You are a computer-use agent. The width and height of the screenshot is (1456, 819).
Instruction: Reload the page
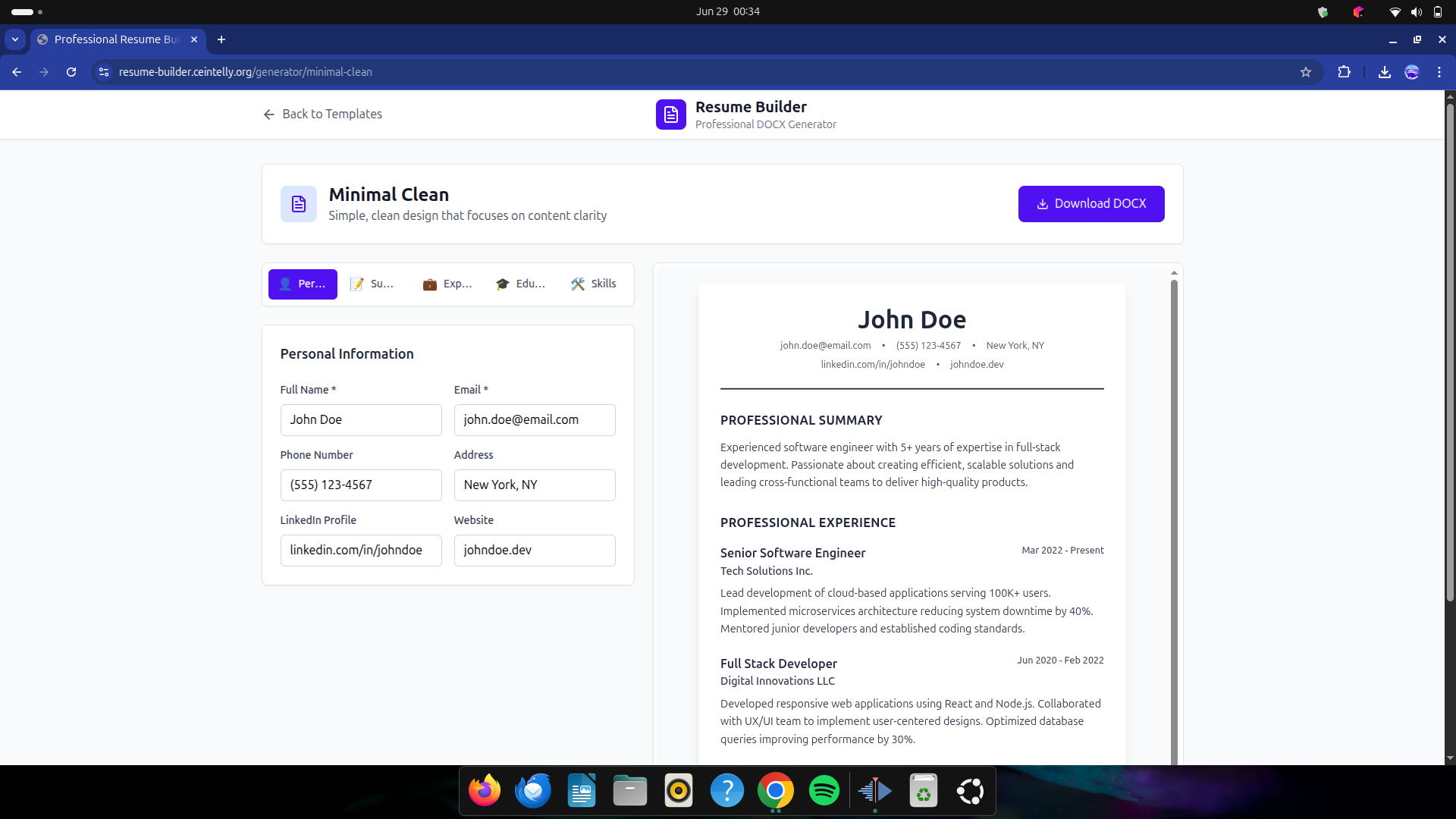coord(71,72)
